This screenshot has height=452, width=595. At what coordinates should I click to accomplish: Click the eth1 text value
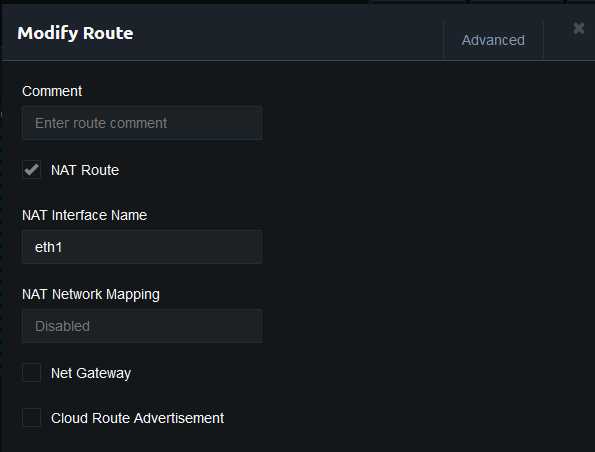pos(49,247)
